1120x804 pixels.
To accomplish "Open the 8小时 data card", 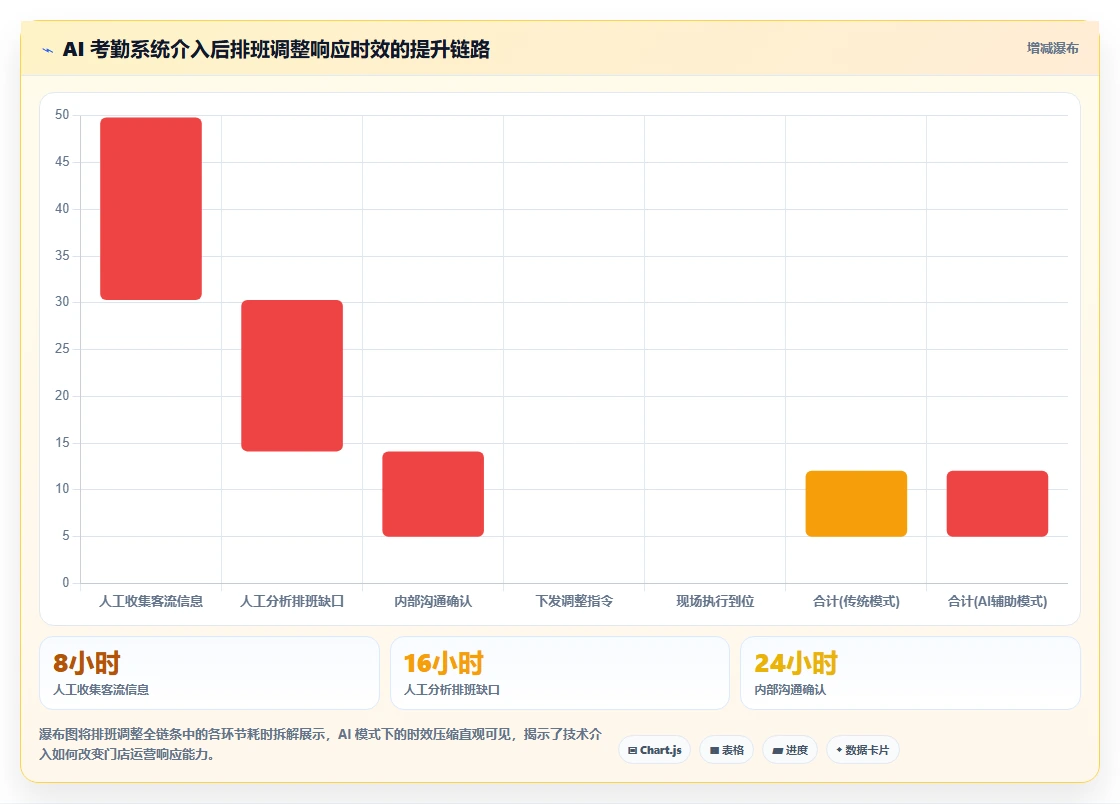I will click(209, 673).
